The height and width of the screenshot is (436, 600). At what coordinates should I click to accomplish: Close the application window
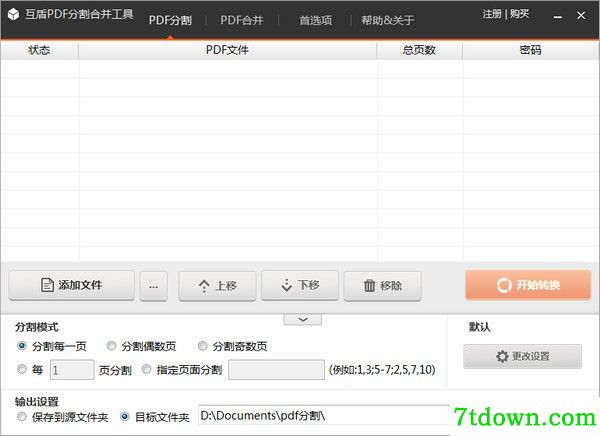point(581,15)
